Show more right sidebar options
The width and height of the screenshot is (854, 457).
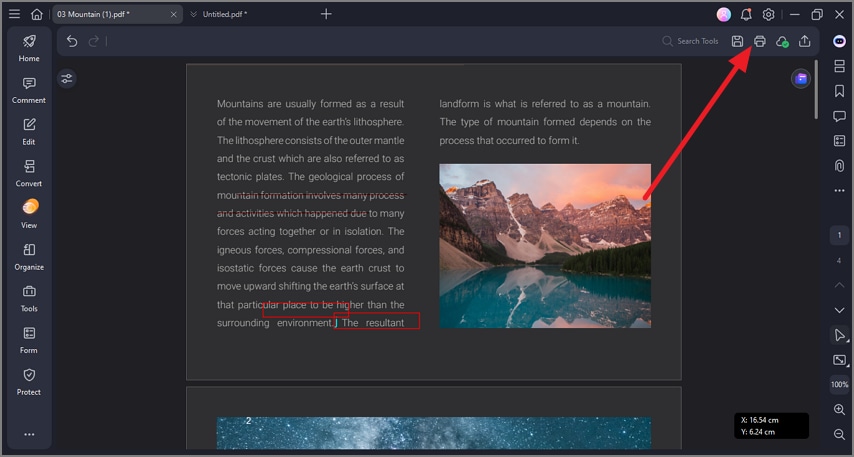(x=839, y=191)
